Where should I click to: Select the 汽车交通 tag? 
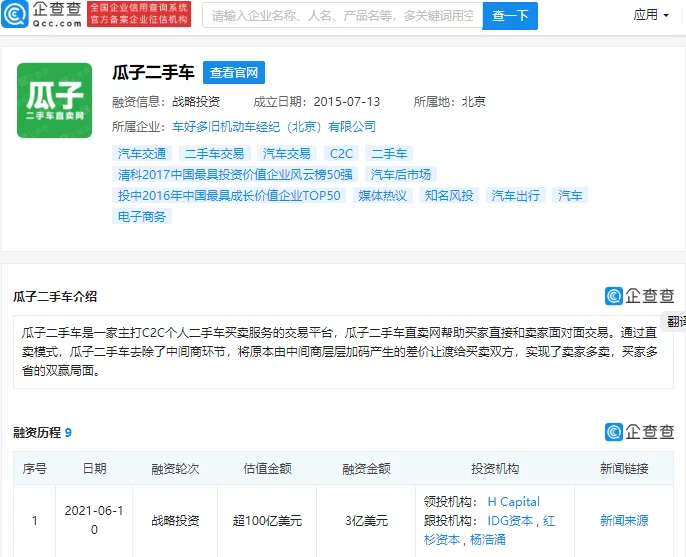tap(142, 154)
